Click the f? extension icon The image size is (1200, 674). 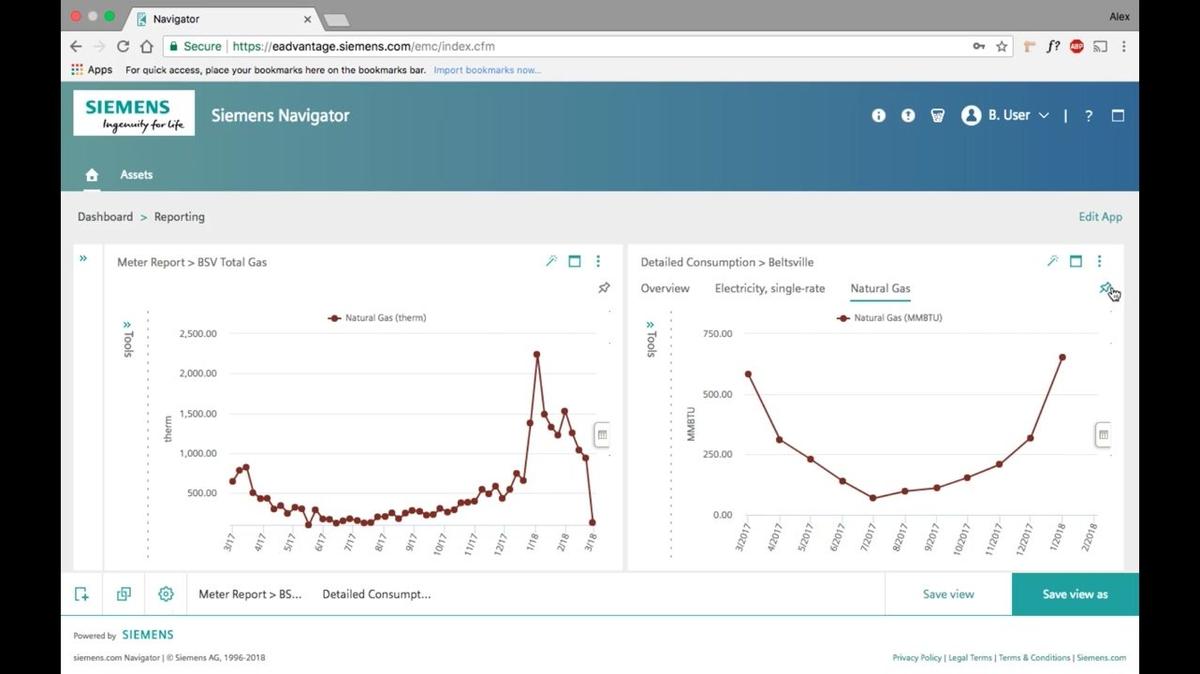coord(1053,46)
